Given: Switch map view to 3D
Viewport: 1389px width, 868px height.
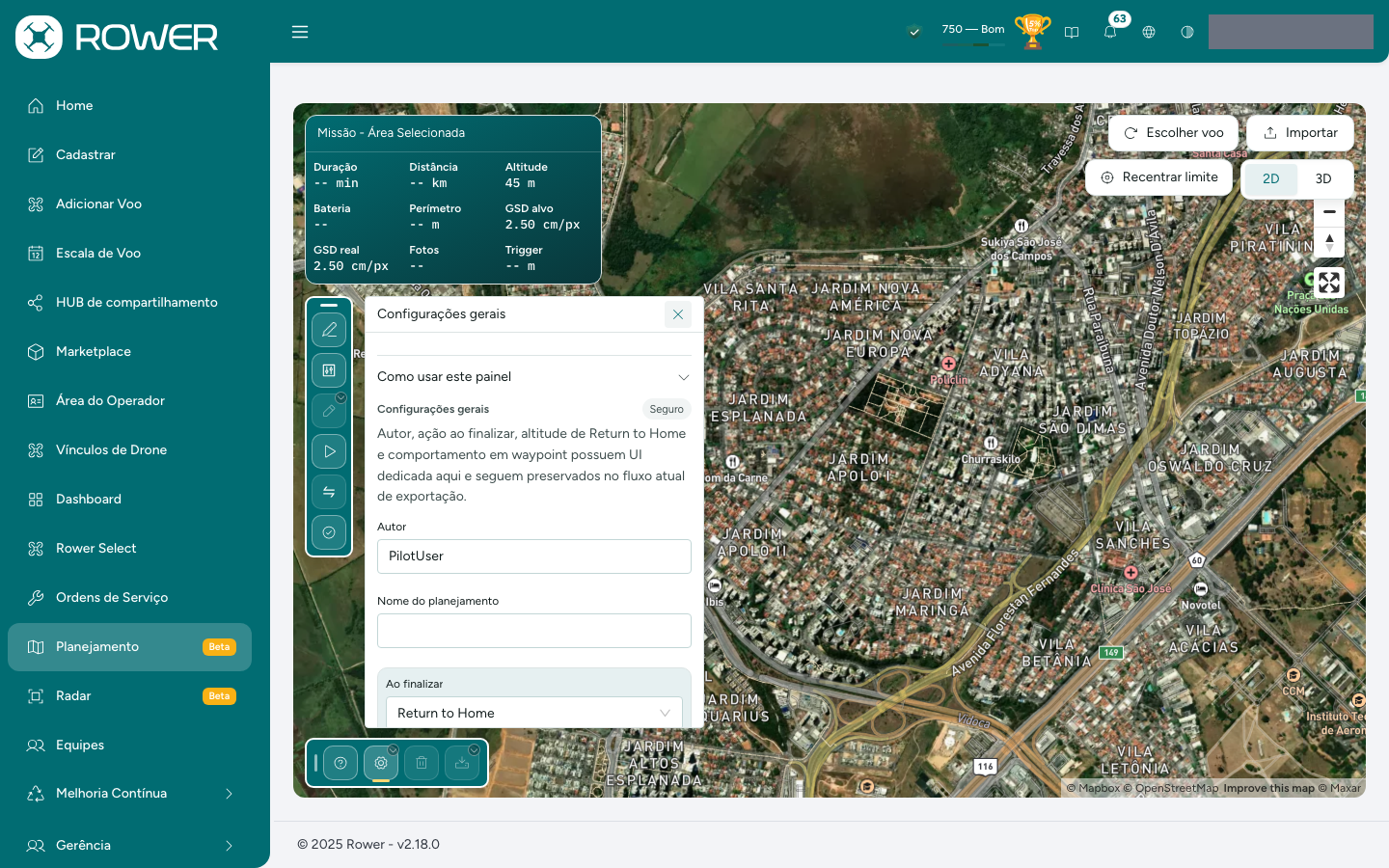Looking at the screenshot, I should [1323, 178].
